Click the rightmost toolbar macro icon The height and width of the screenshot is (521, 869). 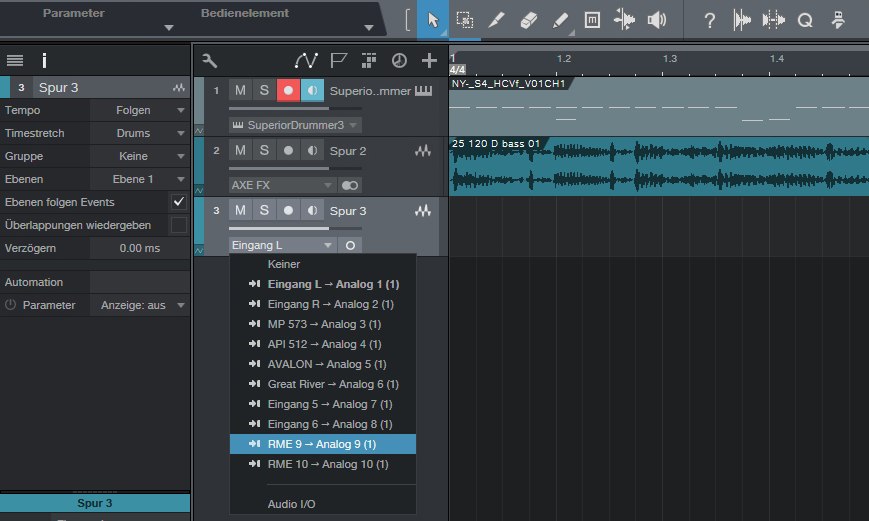(838, 21)
